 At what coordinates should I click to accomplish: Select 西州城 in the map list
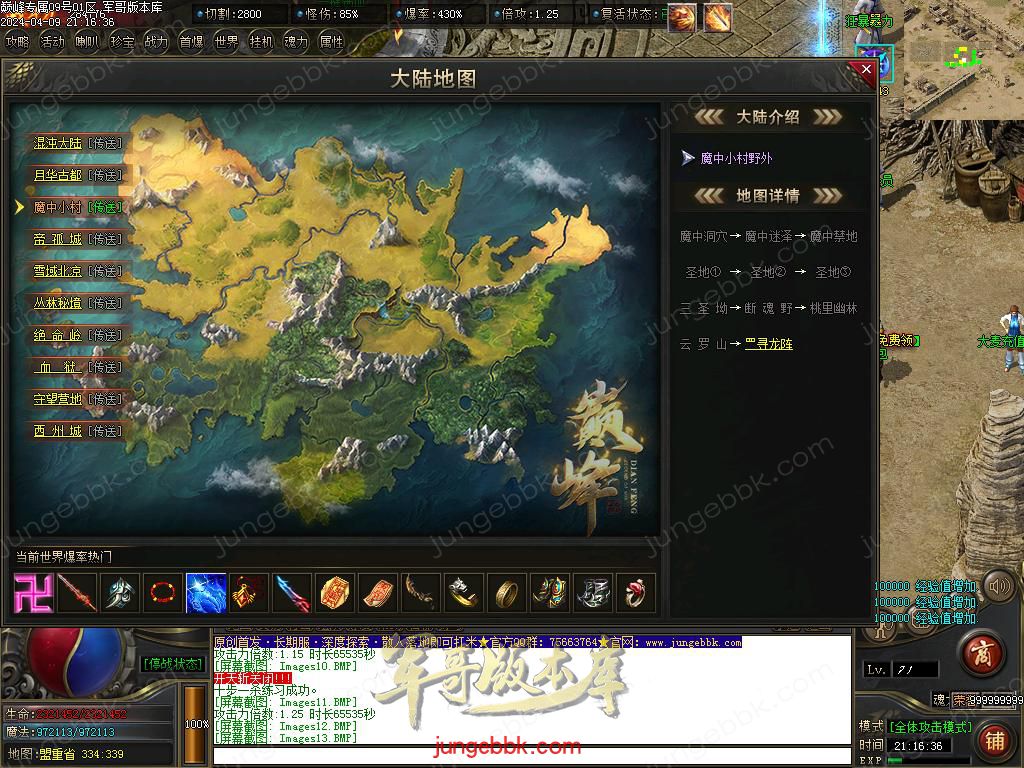[x=57, y=431]
